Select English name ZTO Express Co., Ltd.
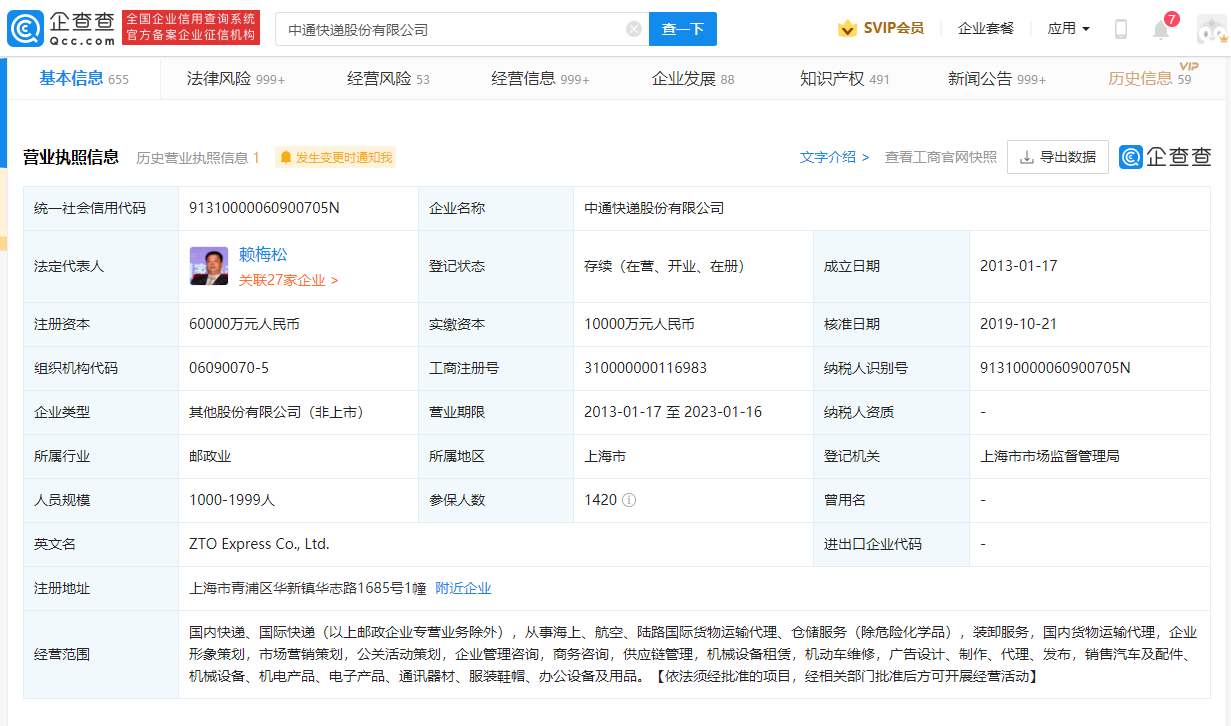This screenshot has height=726, width=1231. point(259,544)
